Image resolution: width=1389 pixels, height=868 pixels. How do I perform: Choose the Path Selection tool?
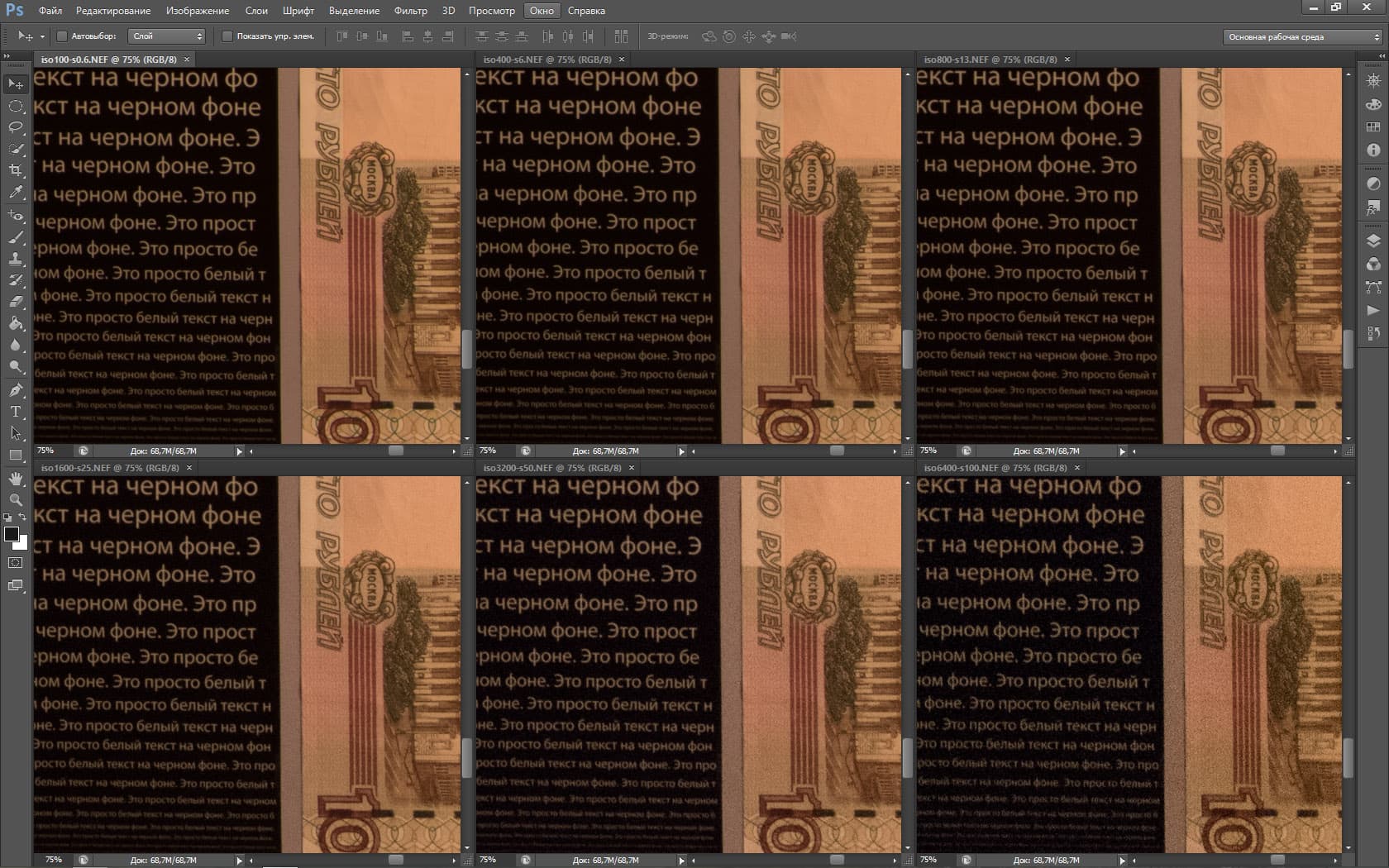click(16, 433)
